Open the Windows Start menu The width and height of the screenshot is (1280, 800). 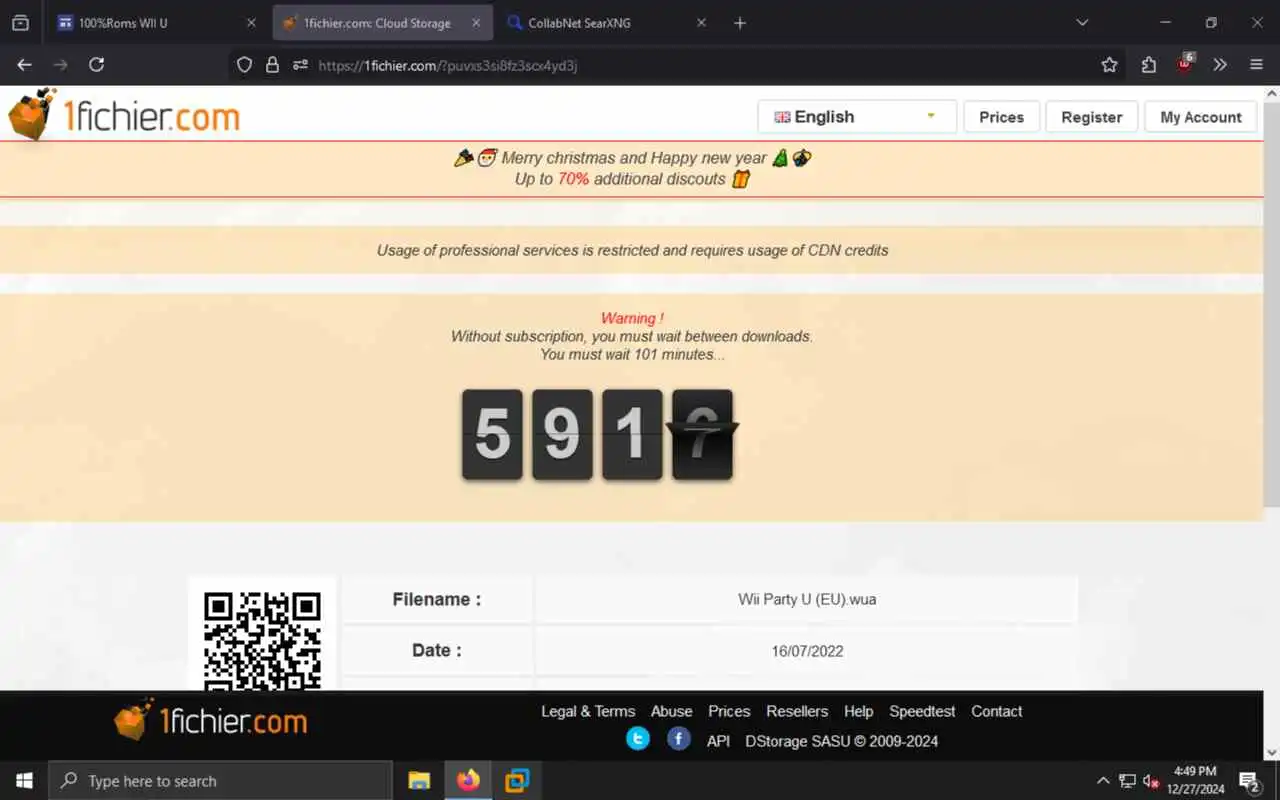[x=24, y=781]
